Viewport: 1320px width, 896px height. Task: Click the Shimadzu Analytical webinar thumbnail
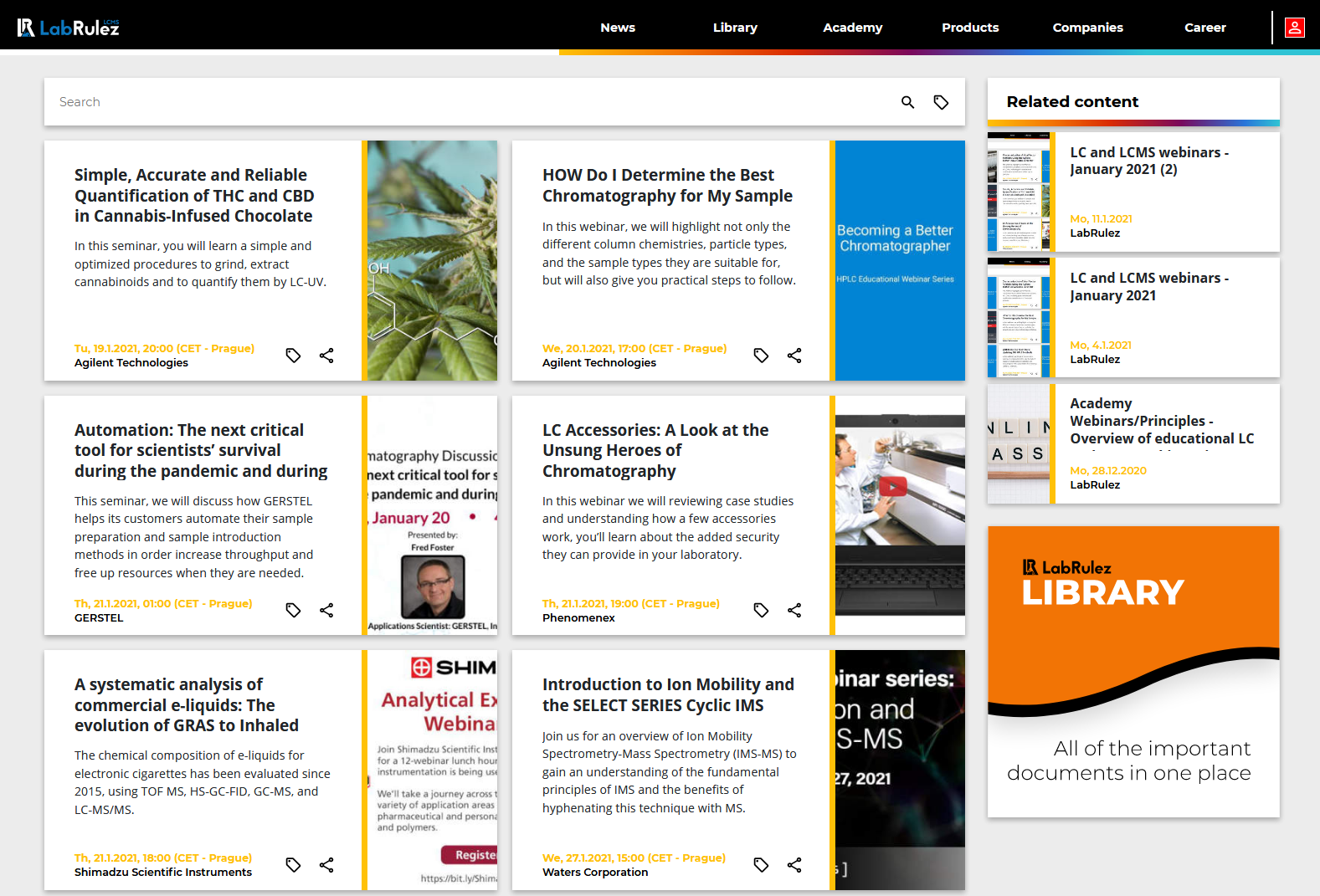[432, 770]
